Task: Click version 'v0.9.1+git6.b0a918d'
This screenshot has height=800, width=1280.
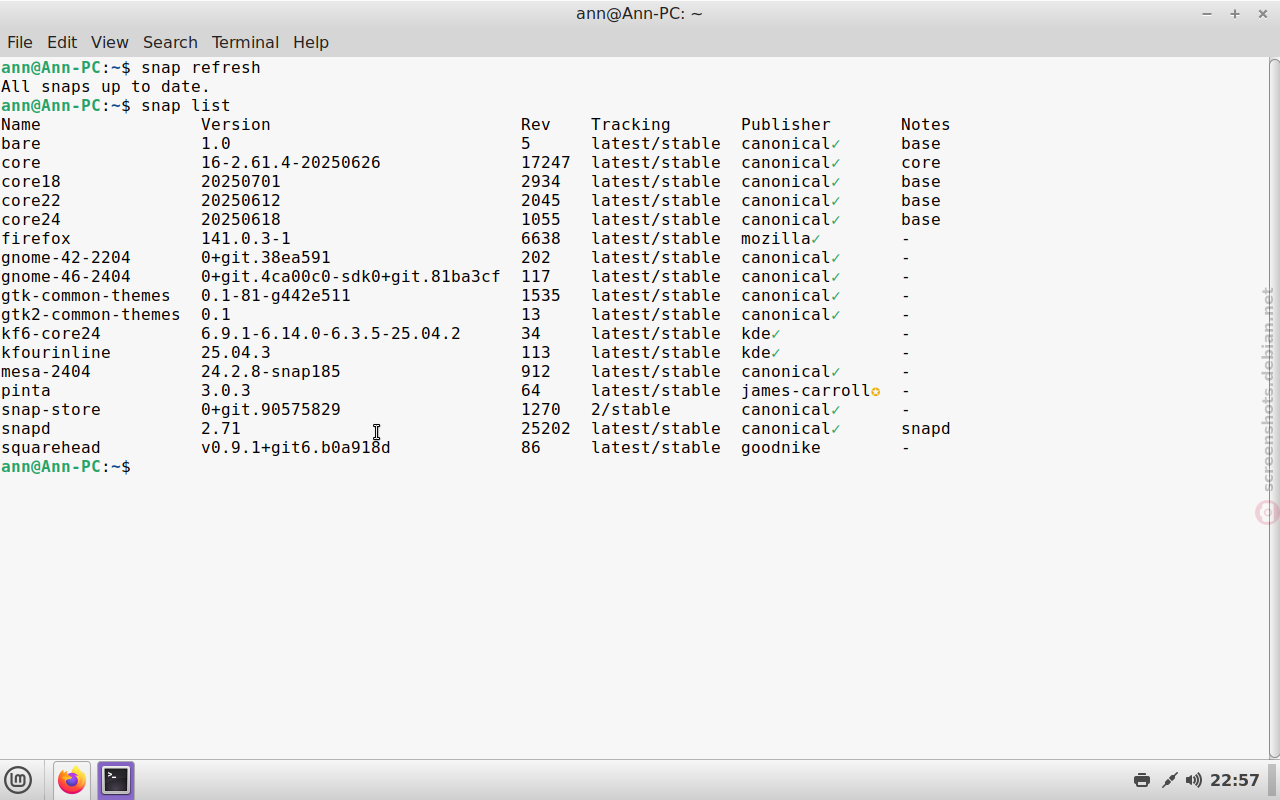Action: [296, 447]
